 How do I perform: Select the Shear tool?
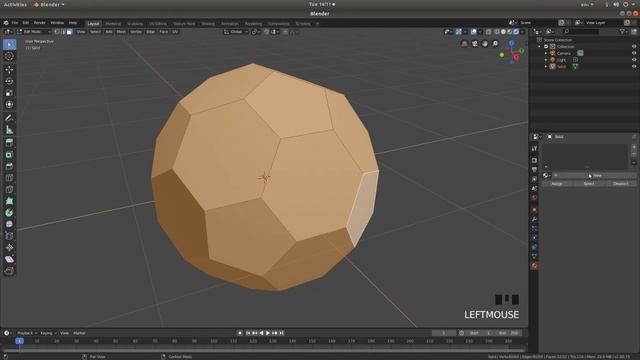tap(9, 259)
